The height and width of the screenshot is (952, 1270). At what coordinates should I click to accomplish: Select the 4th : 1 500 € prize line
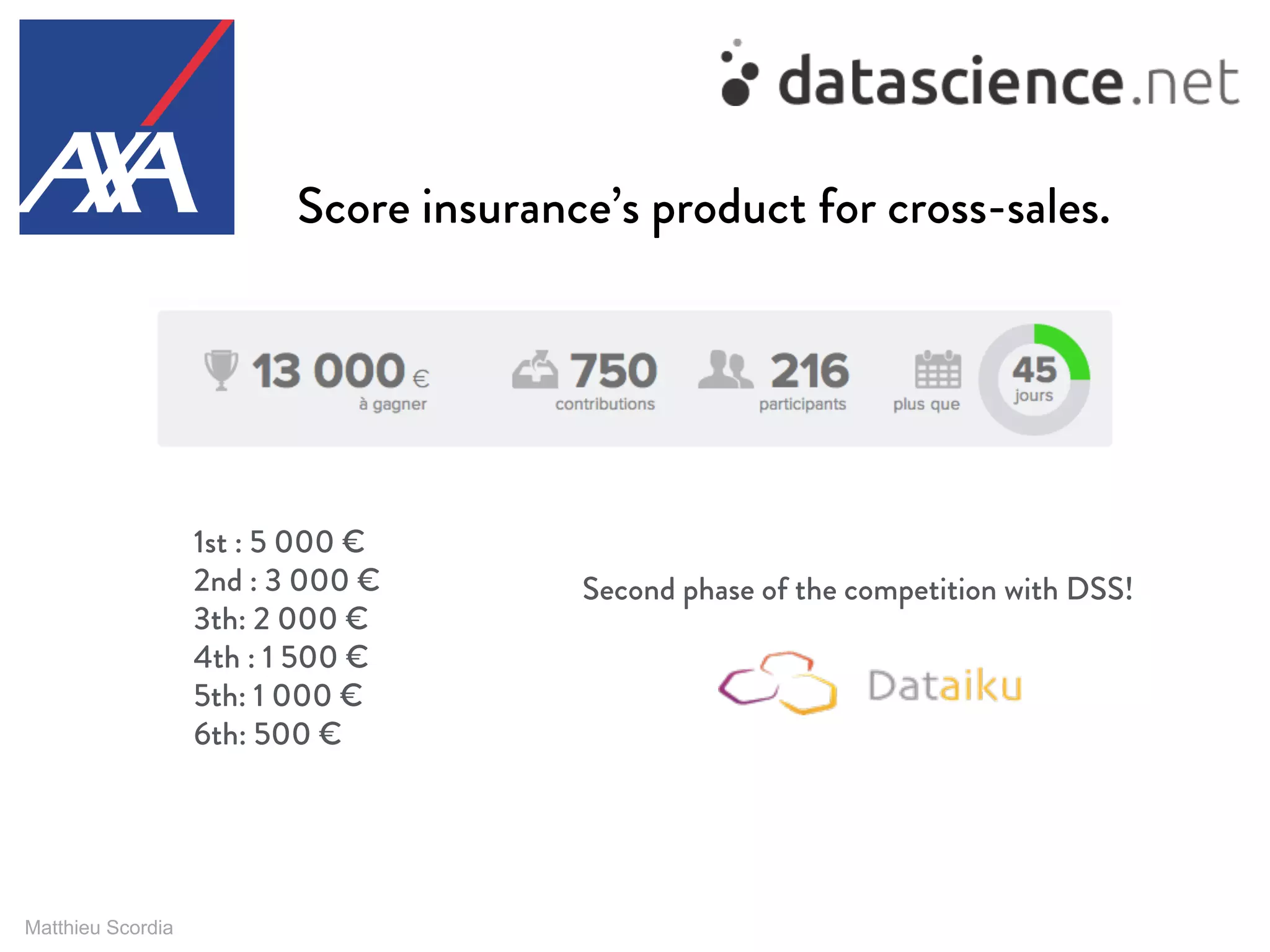[281, 658]
